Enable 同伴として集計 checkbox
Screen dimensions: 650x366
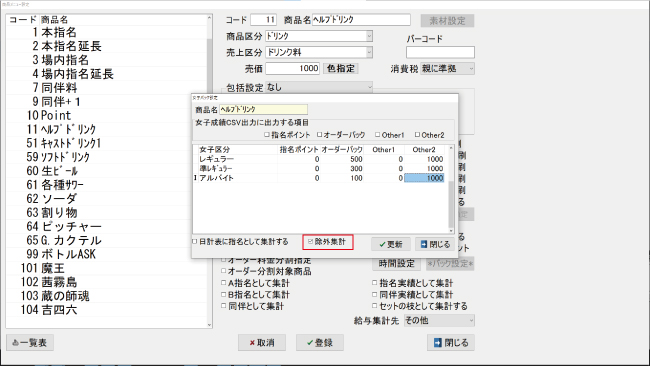pyautogui.click(x=224, y=306)
